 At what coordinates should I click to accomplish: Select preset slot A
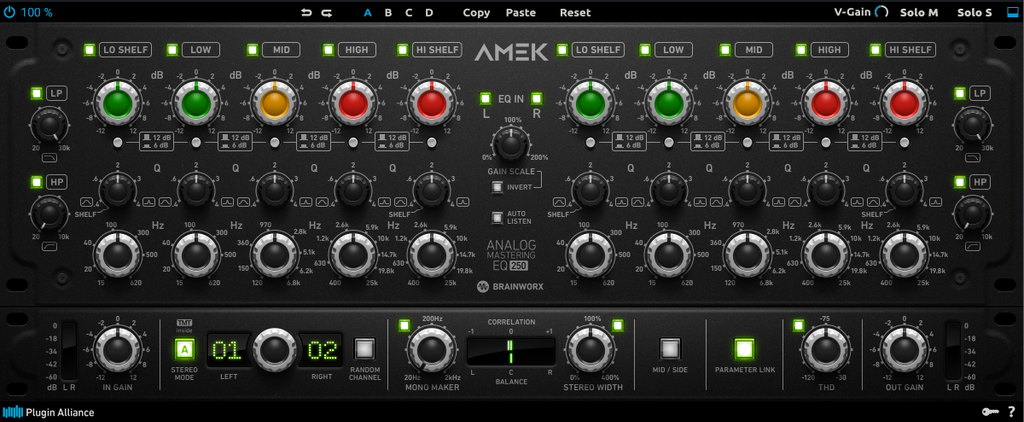click(x=368, y=12)
